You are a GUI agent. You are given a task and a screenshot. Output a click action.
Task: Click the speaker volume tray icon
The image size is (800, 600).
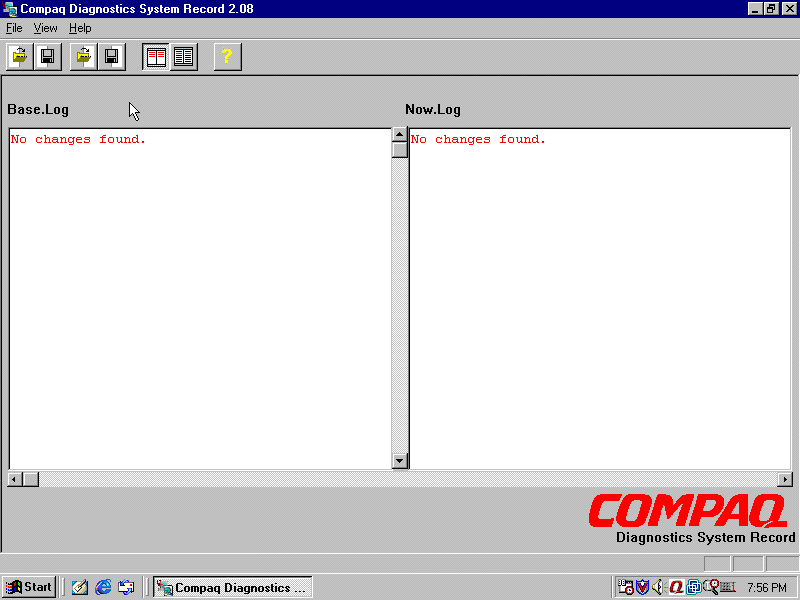coord(658,587)
